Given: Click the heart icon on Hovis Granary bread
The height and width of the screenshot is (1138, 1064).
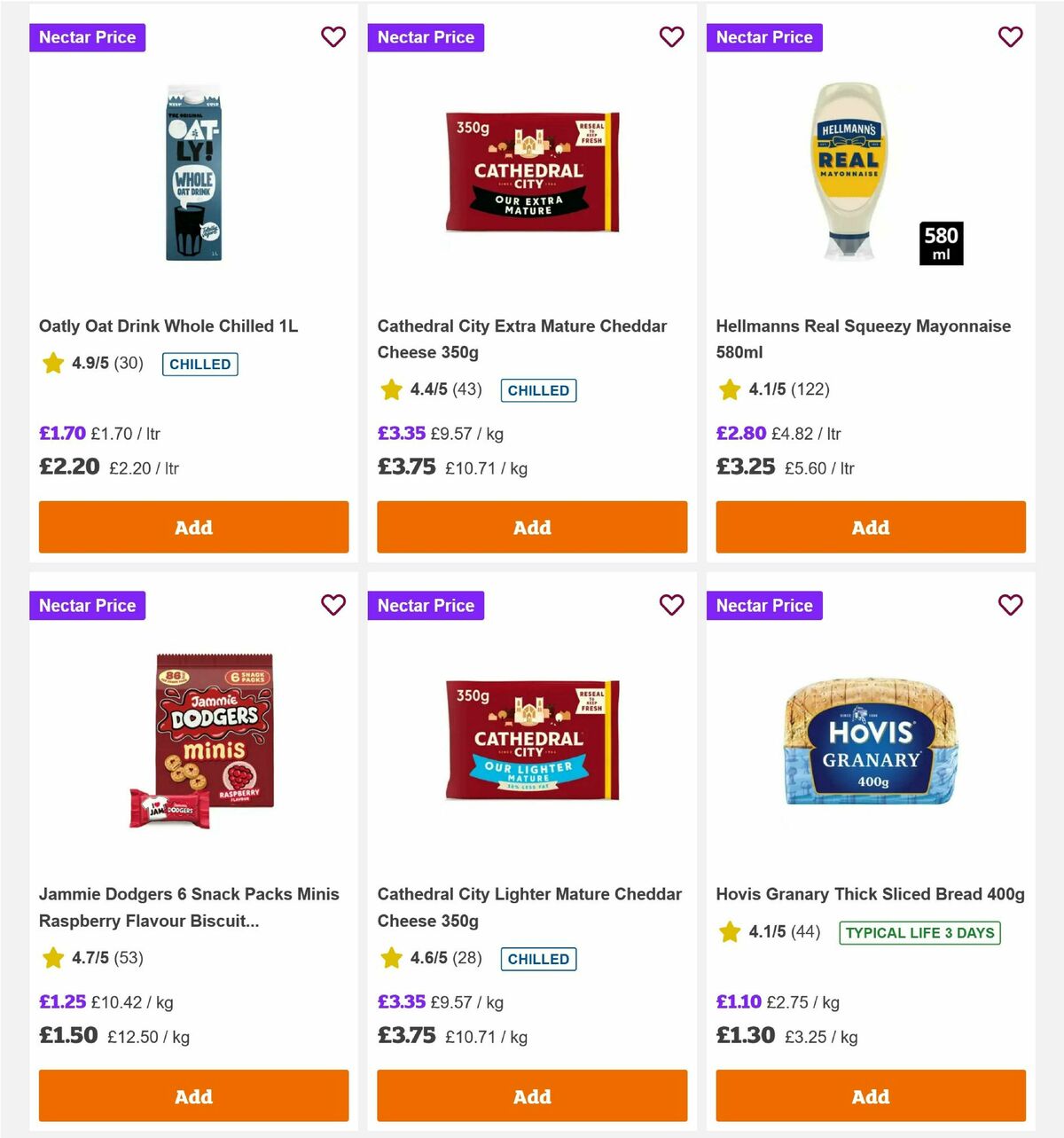Looking at the screenshot, I should point(1011,605).
